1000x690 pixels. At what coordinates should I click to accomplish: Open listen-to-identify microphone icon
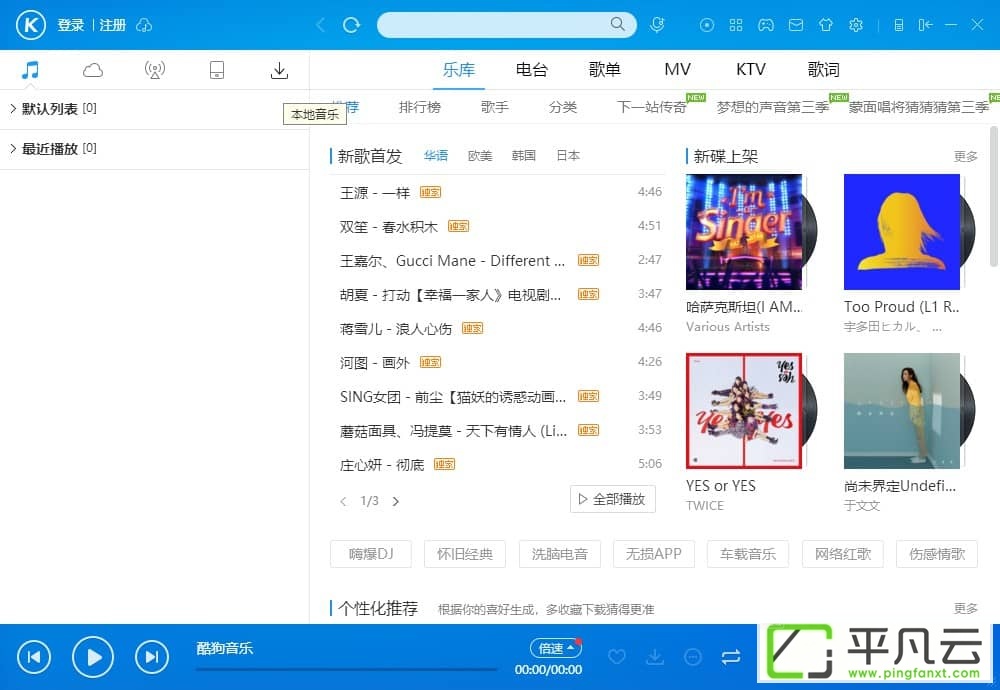coord(657,25)
